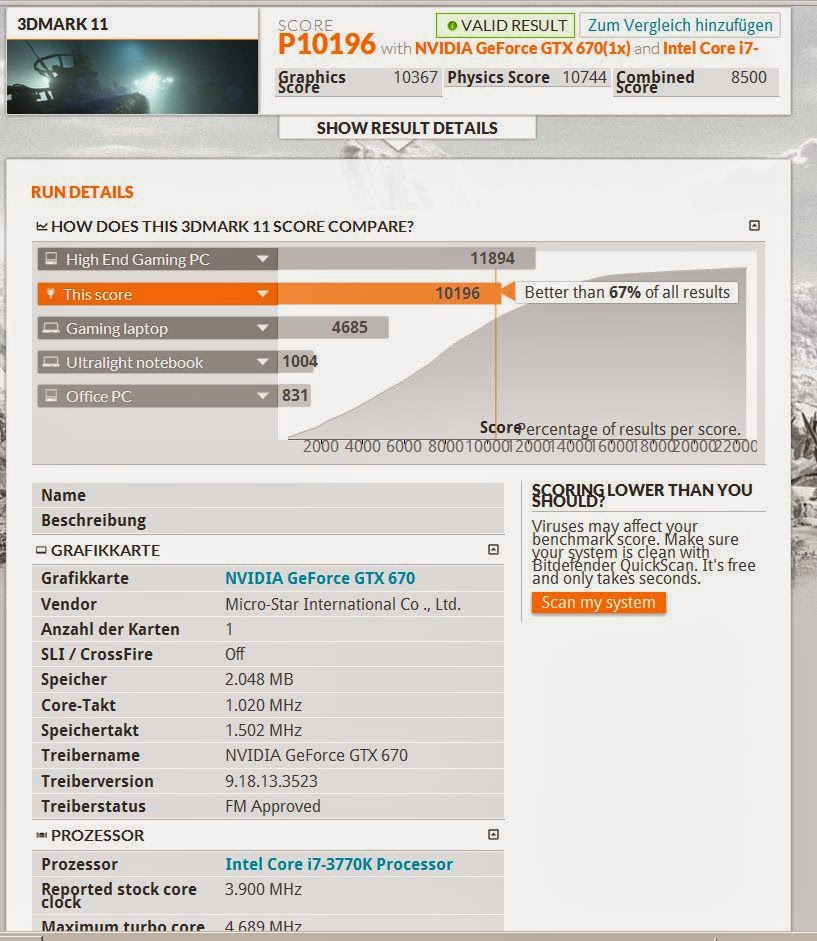Image resolution: width=817 pixels, height=941 pixels.
Task: Open the Ultralight notebook dropdown arrow
Action: 262,362
